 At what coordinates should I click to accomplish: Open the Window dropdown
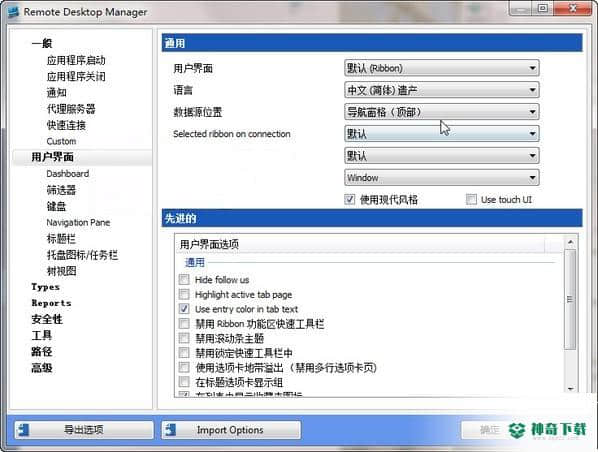[x=442, y=178]
